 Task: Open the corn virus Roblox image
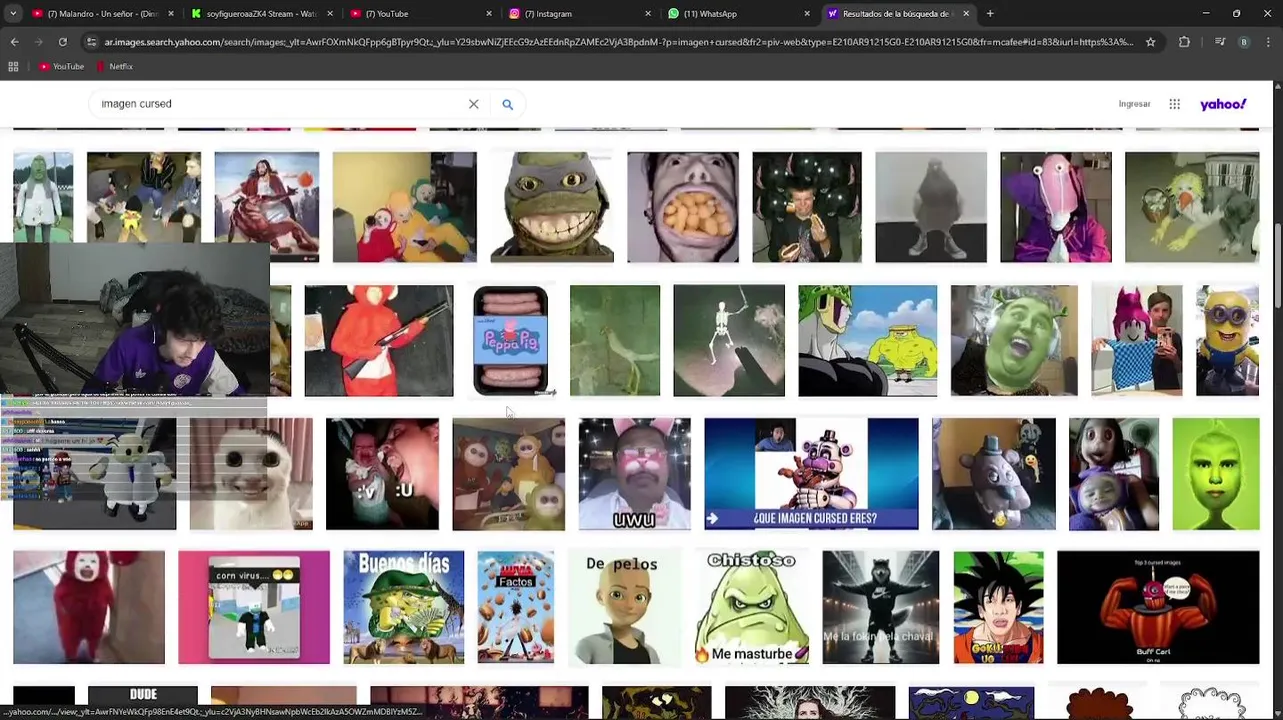254,607
